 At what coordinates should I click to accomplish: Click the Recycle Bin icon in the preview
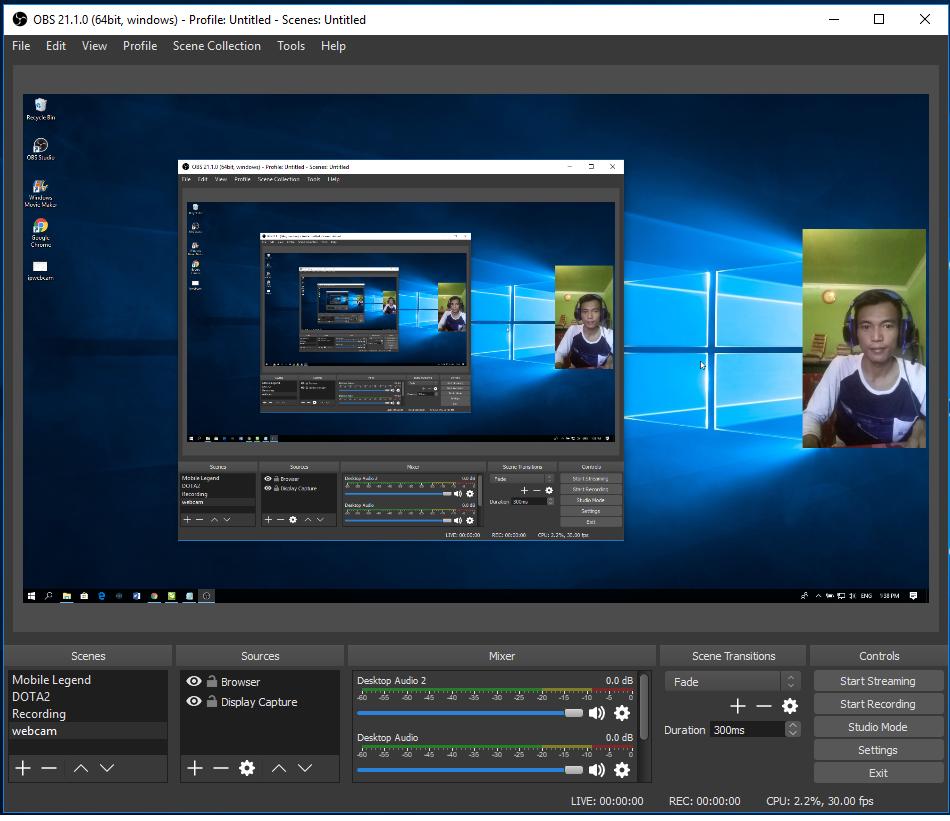41,109
